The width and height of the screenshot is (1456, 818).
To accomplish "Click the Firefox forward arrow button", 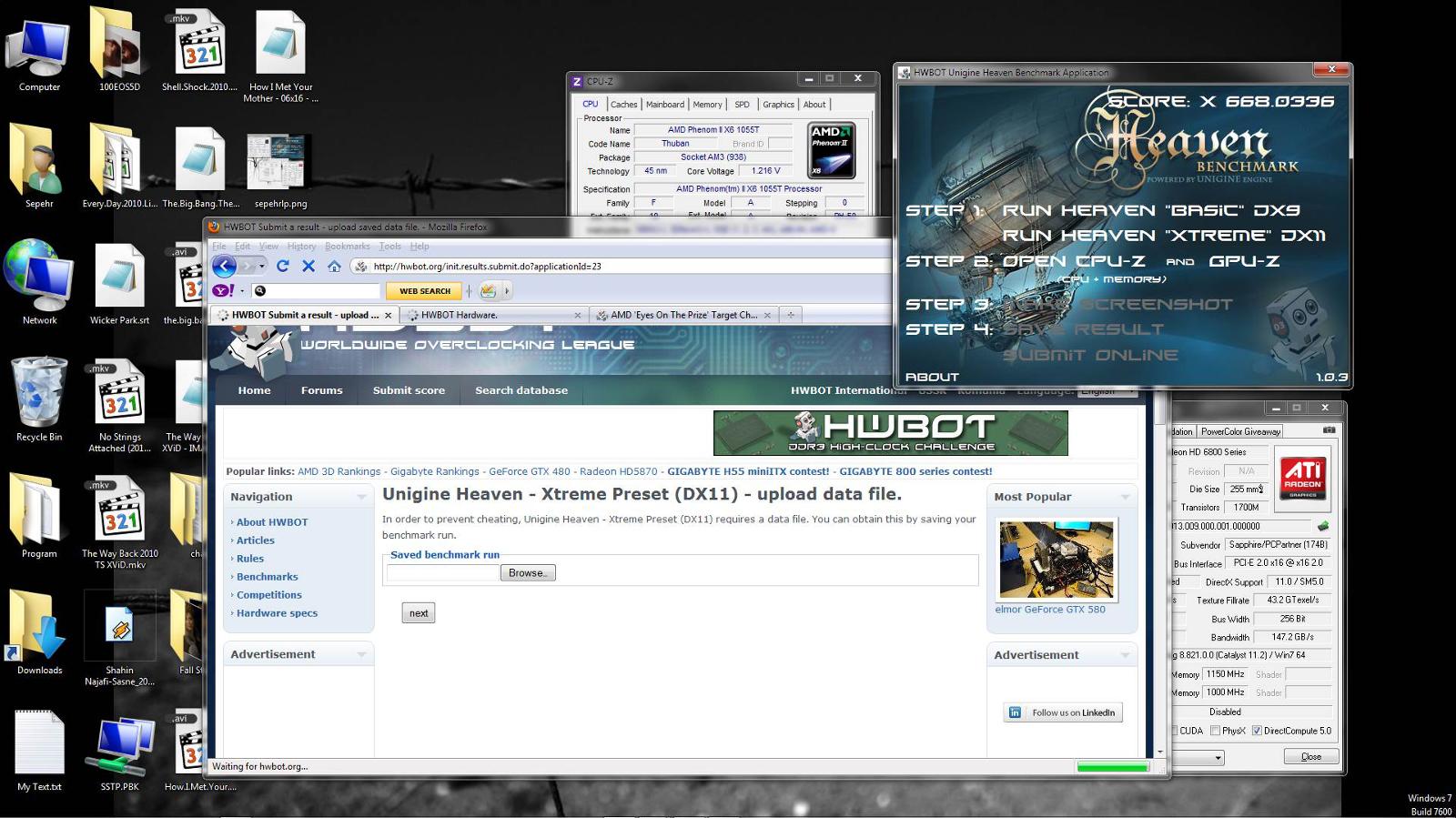I will tap(247, 266).
